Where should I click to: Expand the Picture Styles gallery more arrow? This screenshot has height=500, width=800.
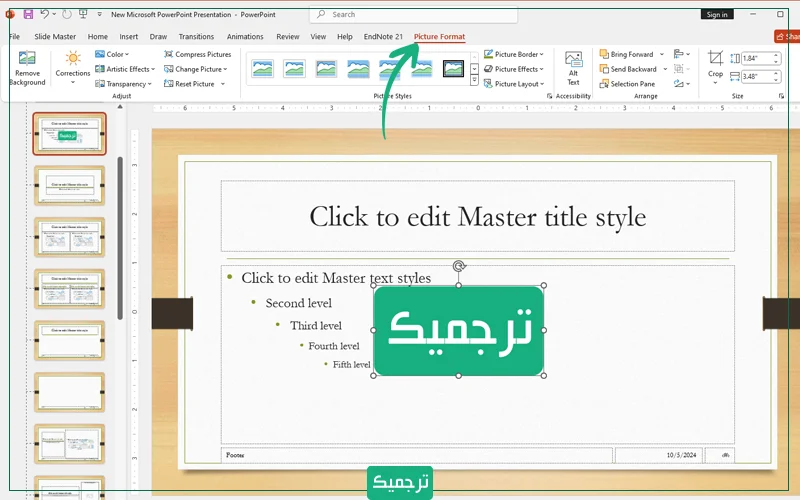(474, 81)
